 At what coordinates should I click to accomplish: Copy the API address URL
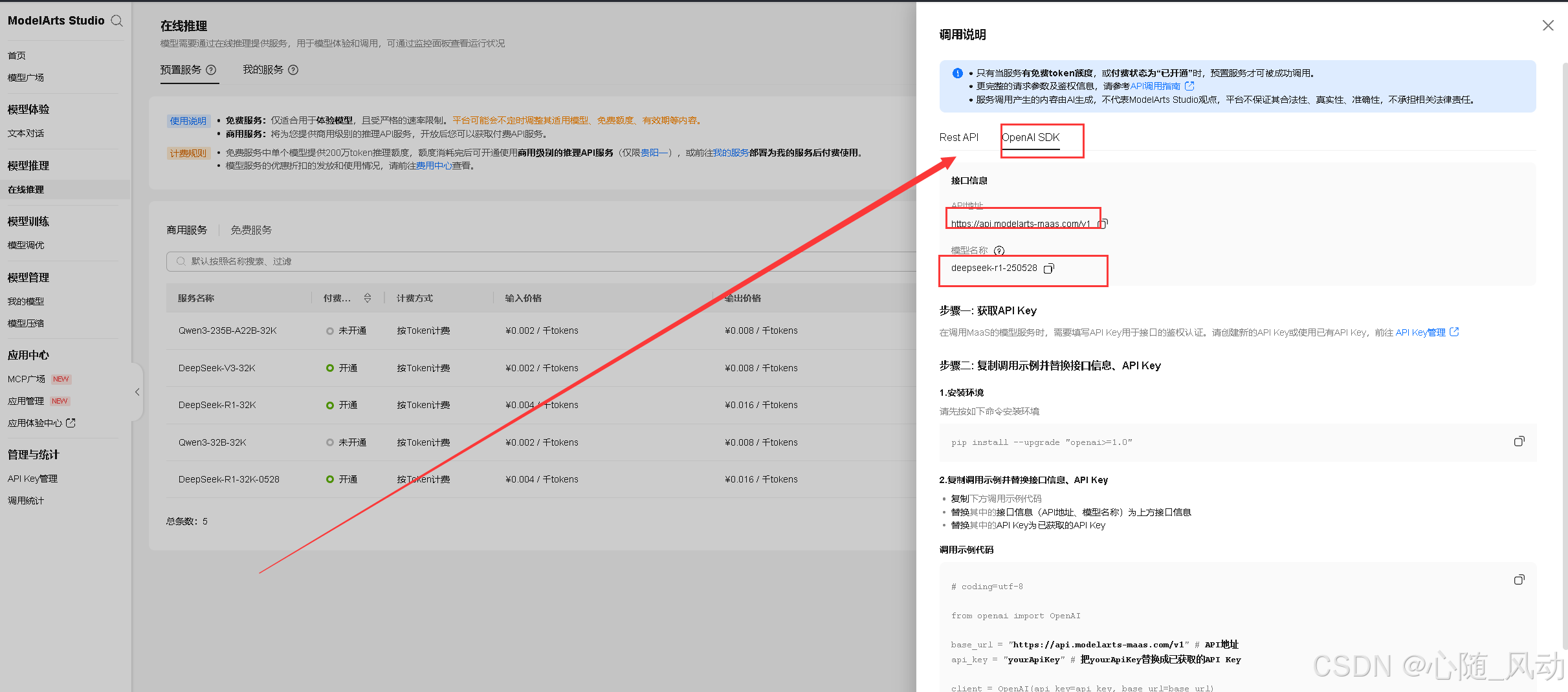1103,224
